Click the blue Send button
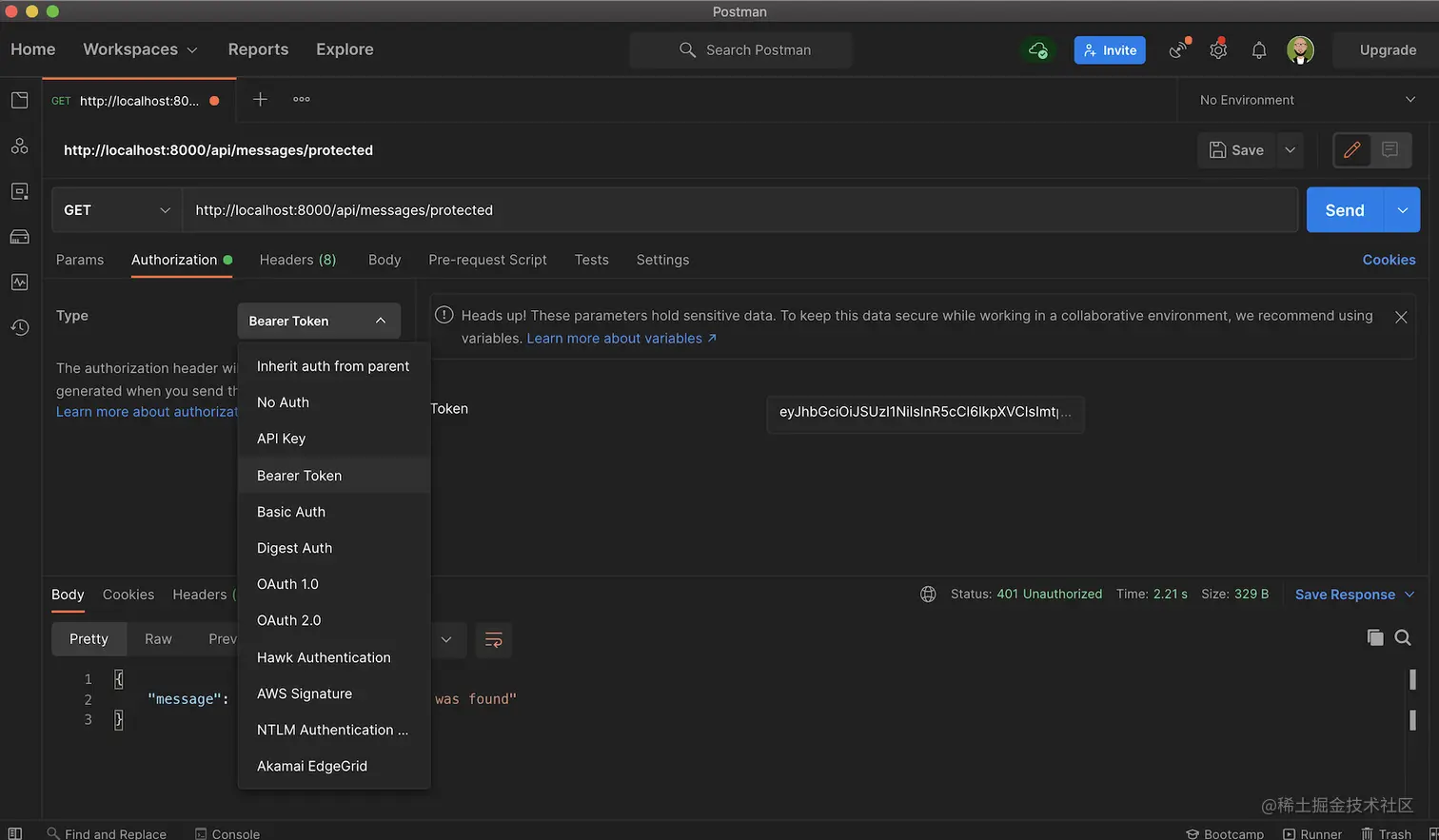 pyautogui.click(x=1345, y=210)
